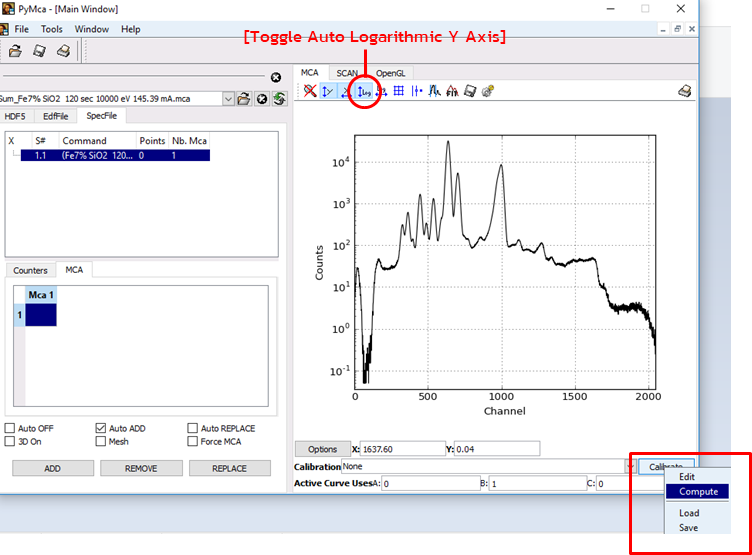Click the REMOVE button
752x555 pixels.
[x=141, y=468]
